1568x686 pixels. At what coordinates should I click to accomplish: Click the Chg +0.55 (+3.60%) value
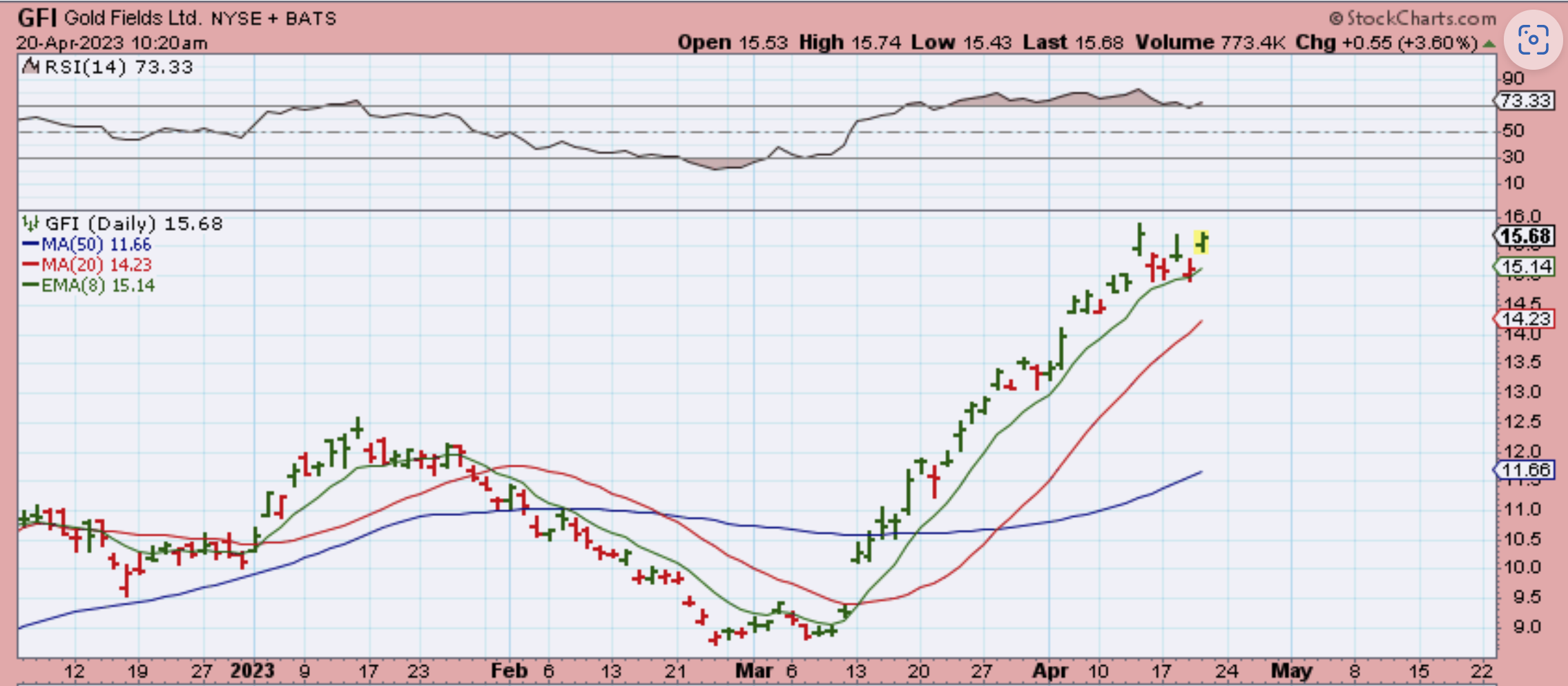[x=1386, y=42]
